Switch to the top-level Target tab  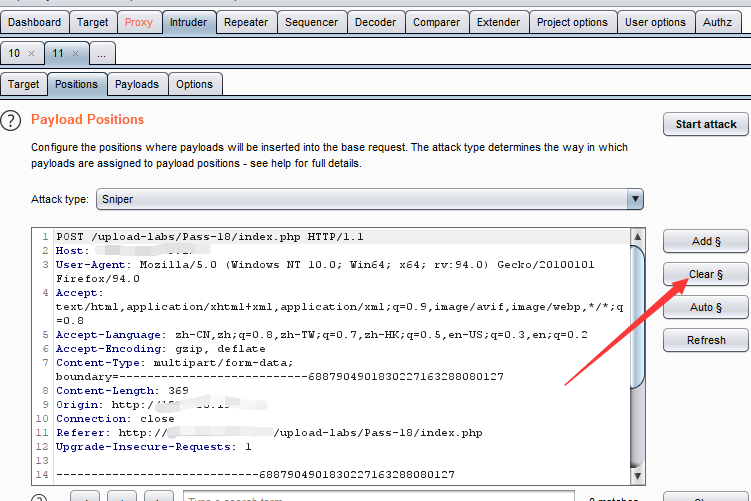click(92, 22)
